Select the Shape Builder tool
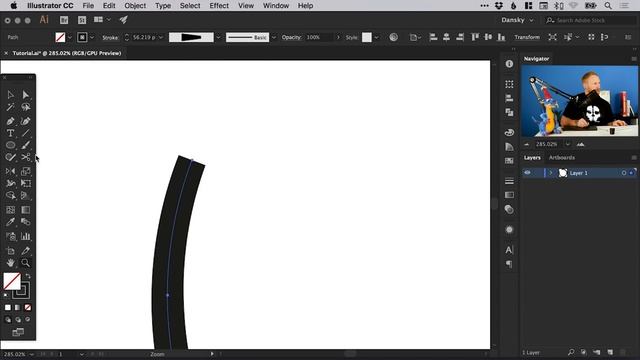 11,196
